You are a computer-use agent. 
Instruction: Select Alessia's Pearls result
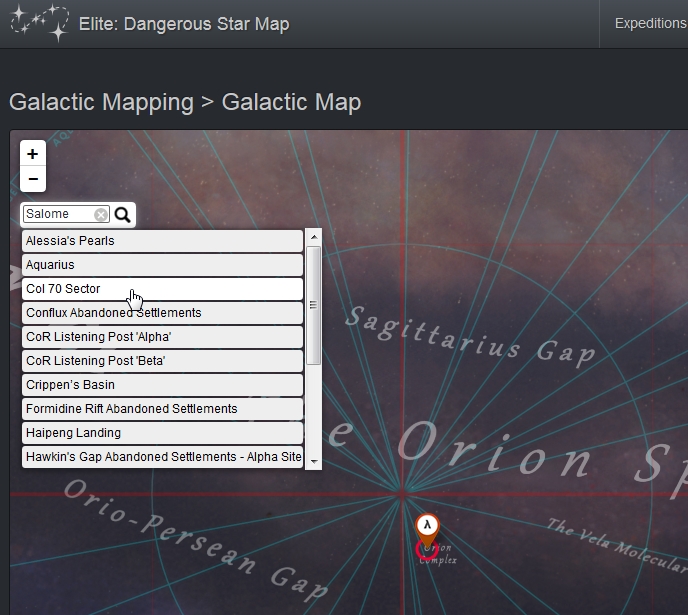click(x=162, y=241)
